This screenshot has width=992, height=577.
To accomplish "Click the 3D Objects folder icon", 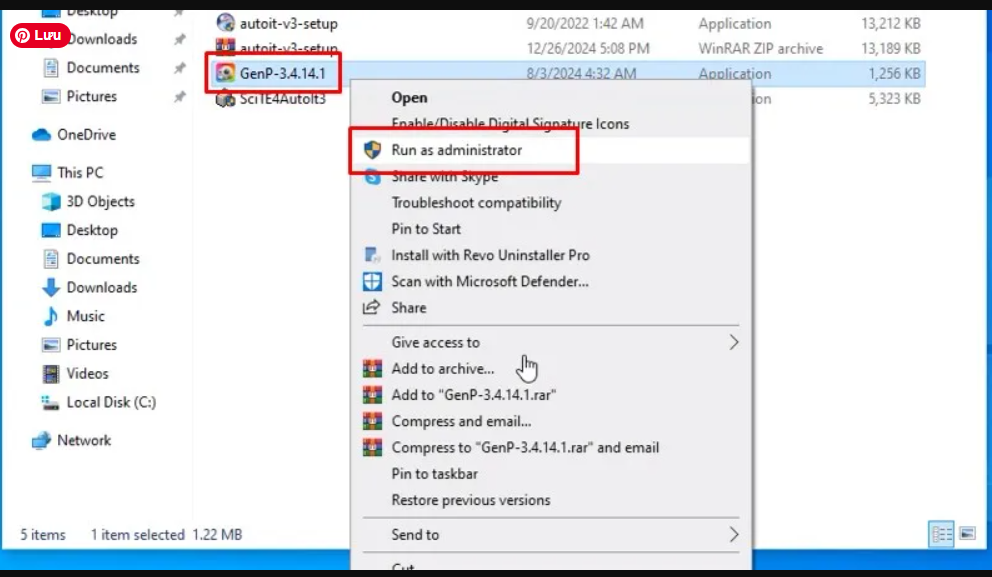I will [x=51, y=202].
